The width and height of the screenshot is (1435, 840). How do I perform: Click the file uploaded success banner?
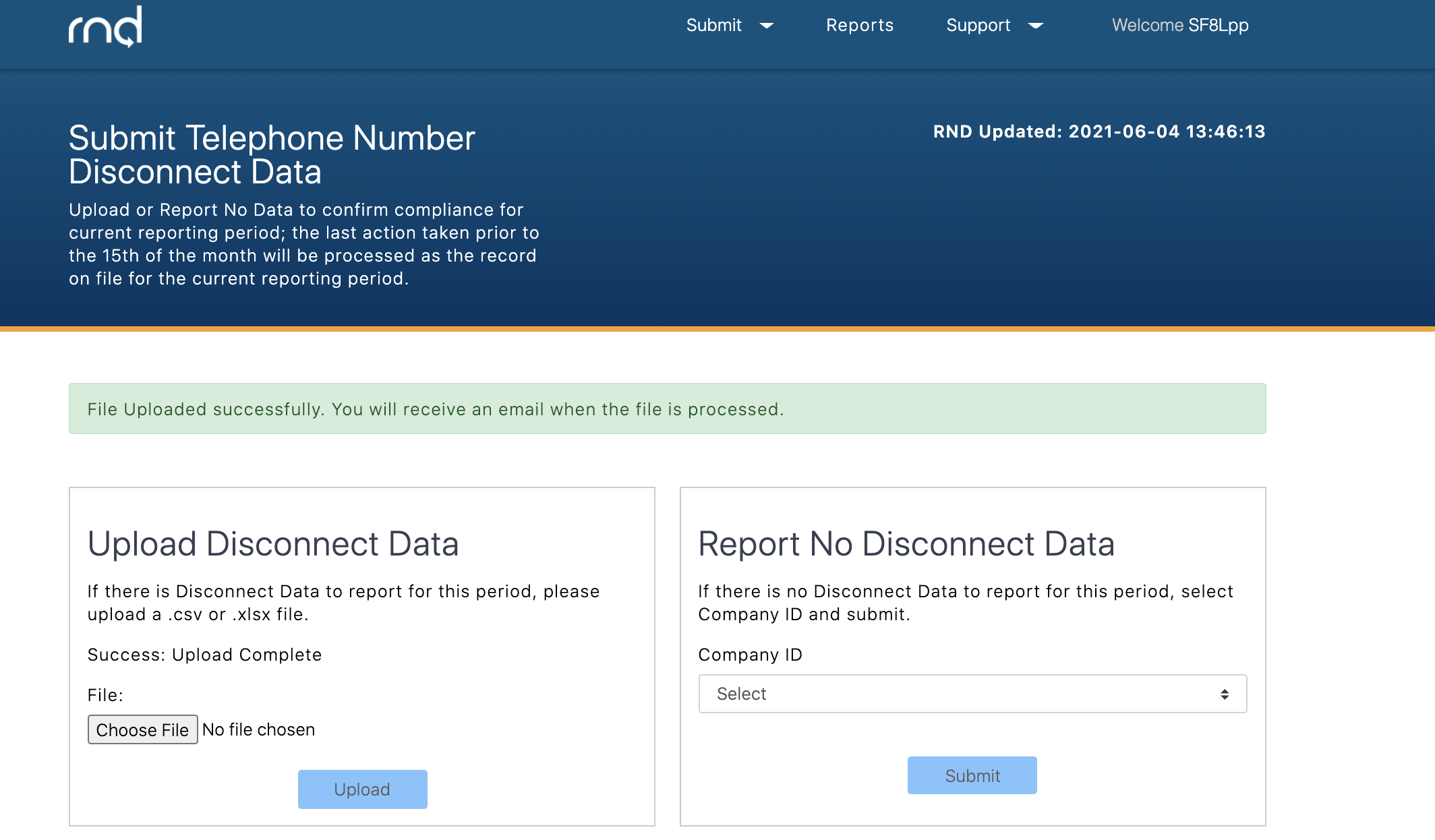[667, 409]
